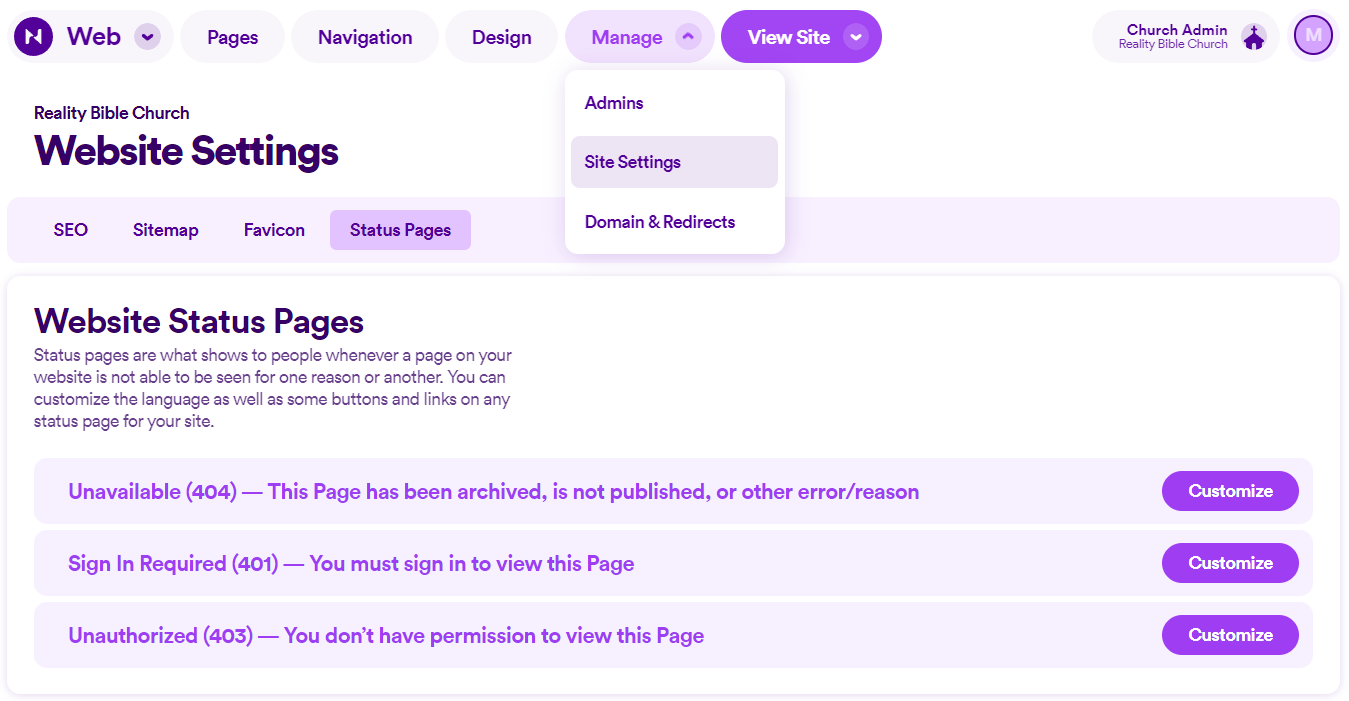Open the View Site dropdown arrow
The image size is (1349, 701).
pos(856,36)
